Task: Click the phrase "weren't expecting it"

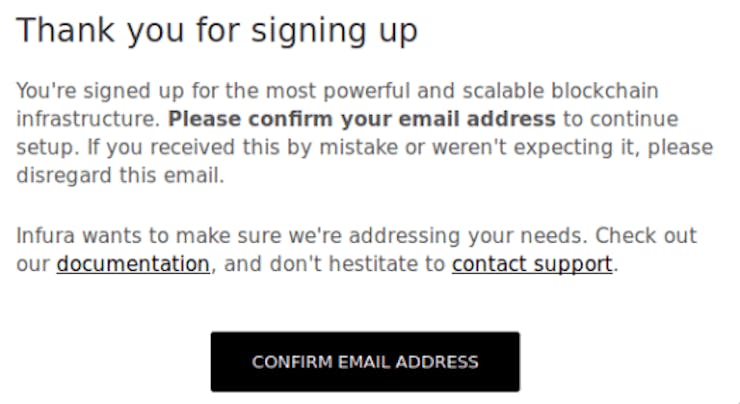Action: point(538,148)
